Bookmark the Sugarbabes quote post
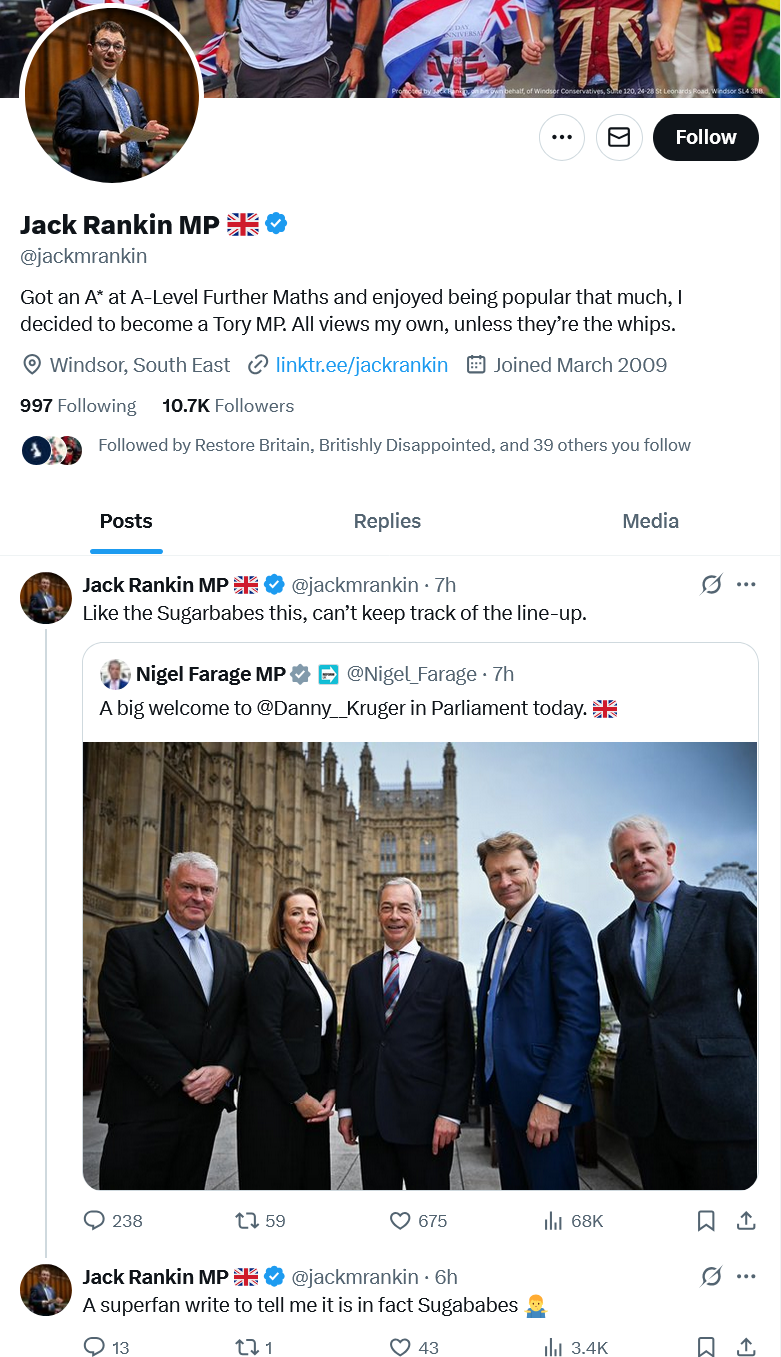The height and width of the screenshot is (1357, 781). tap(705, 1220)
